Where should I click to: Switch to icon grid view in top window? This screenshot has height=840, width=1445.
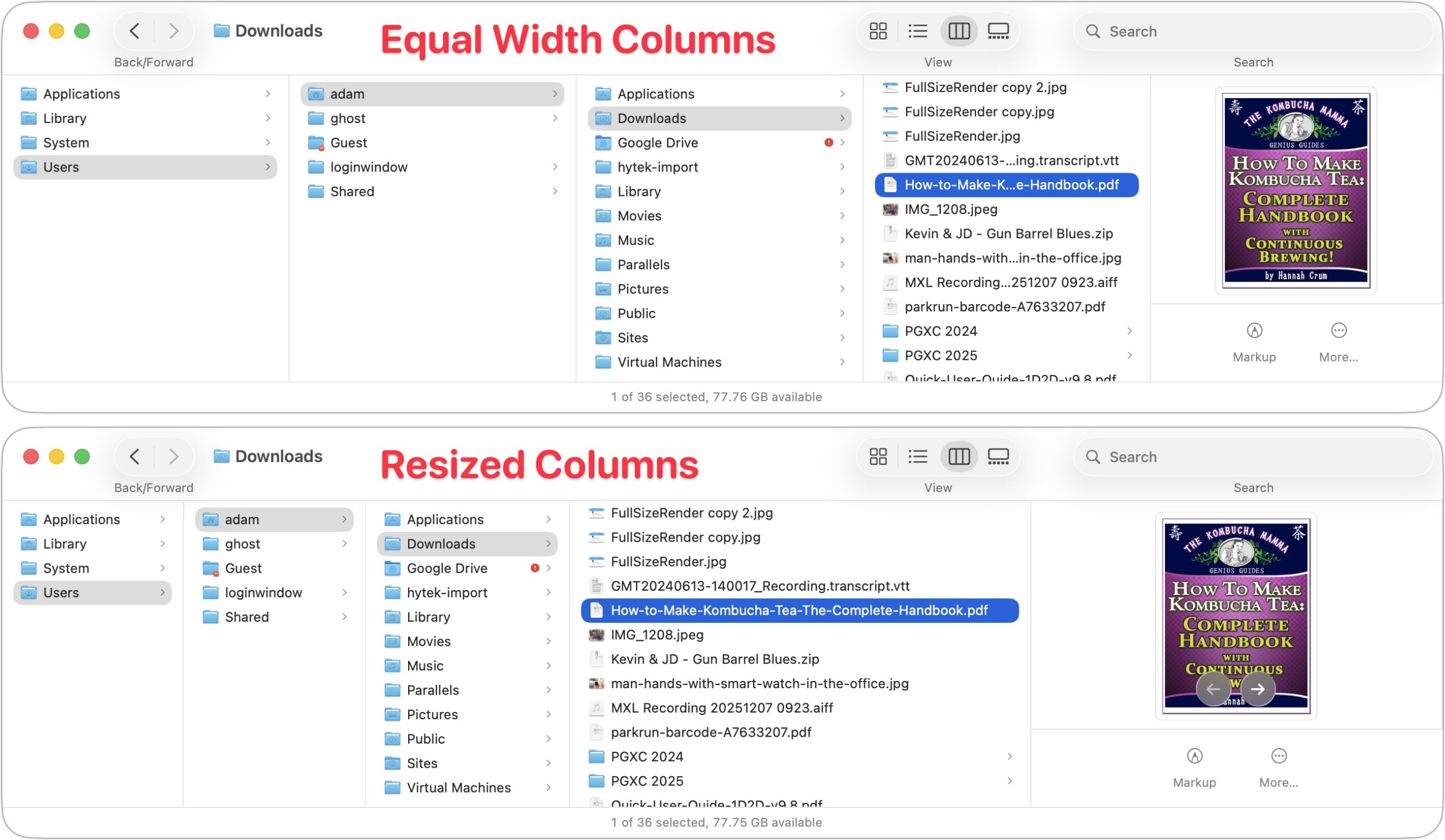(x=878, y=31)
